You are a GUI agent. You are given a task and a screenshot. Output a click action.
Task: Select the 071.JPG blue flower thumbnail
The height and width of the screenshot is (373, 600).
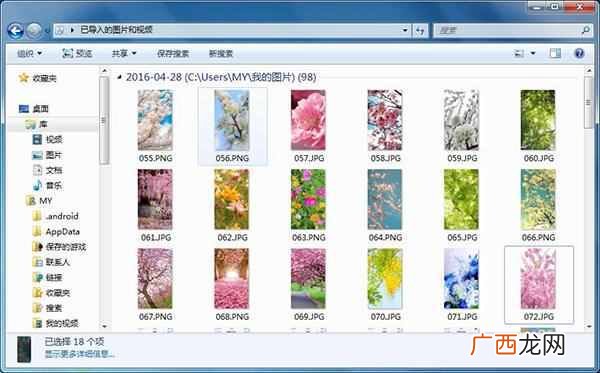click(461, 279)
